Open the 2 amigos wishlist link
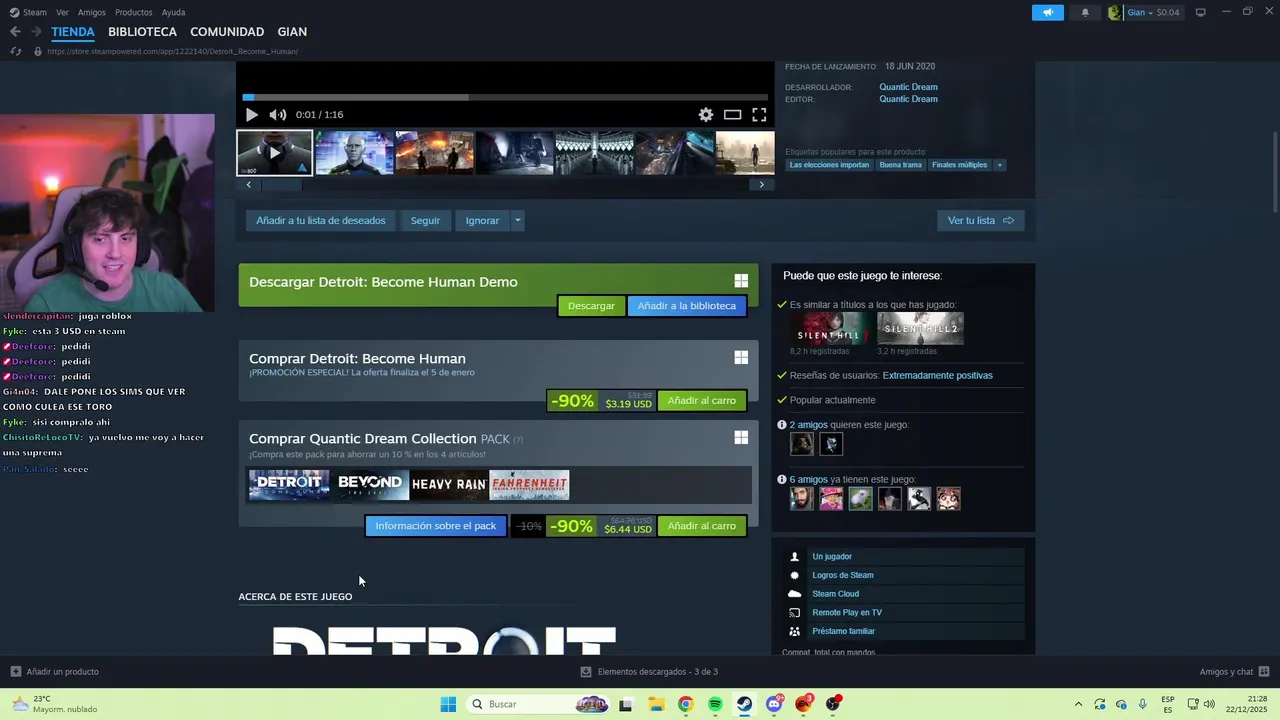The image size is (1280, 720). [808, 425]
